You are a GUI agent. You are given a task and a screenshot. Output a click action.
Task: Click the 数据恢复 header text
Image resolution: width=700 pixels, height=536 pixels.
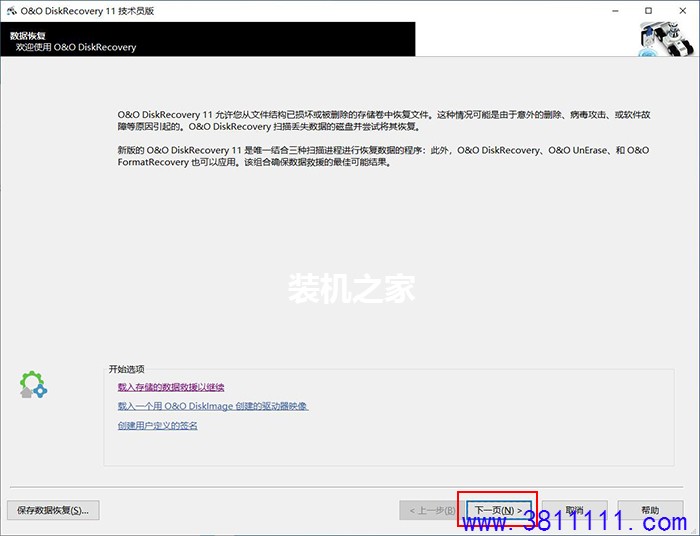28,36
